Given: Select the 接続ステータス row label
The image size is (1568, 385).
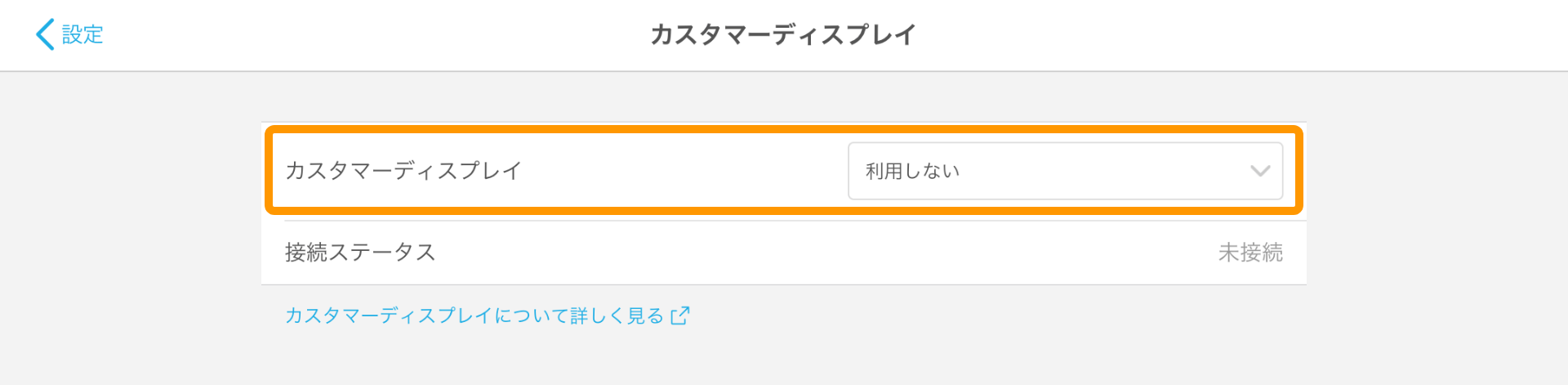Looking at the screenshot, I should pos(360,253).
